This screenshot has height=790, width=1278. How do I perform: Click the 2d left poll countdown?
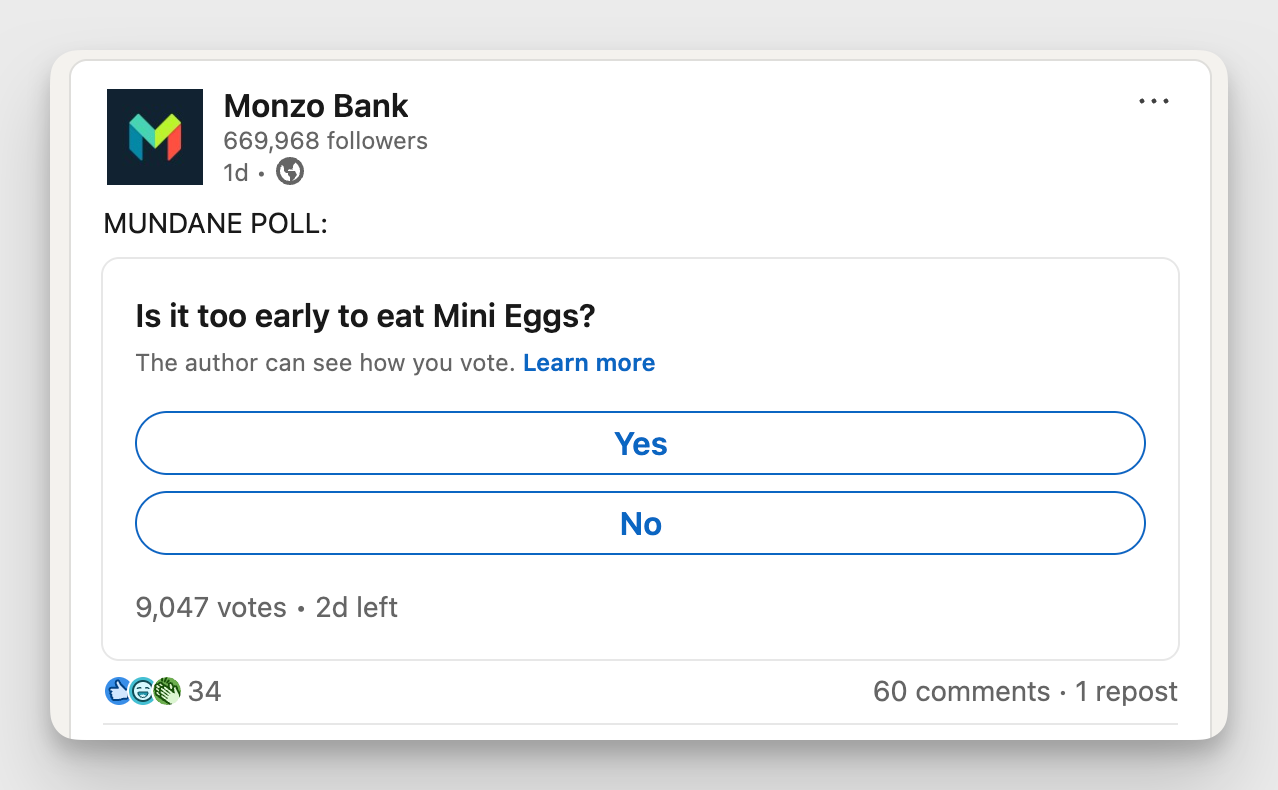[356, 607]
